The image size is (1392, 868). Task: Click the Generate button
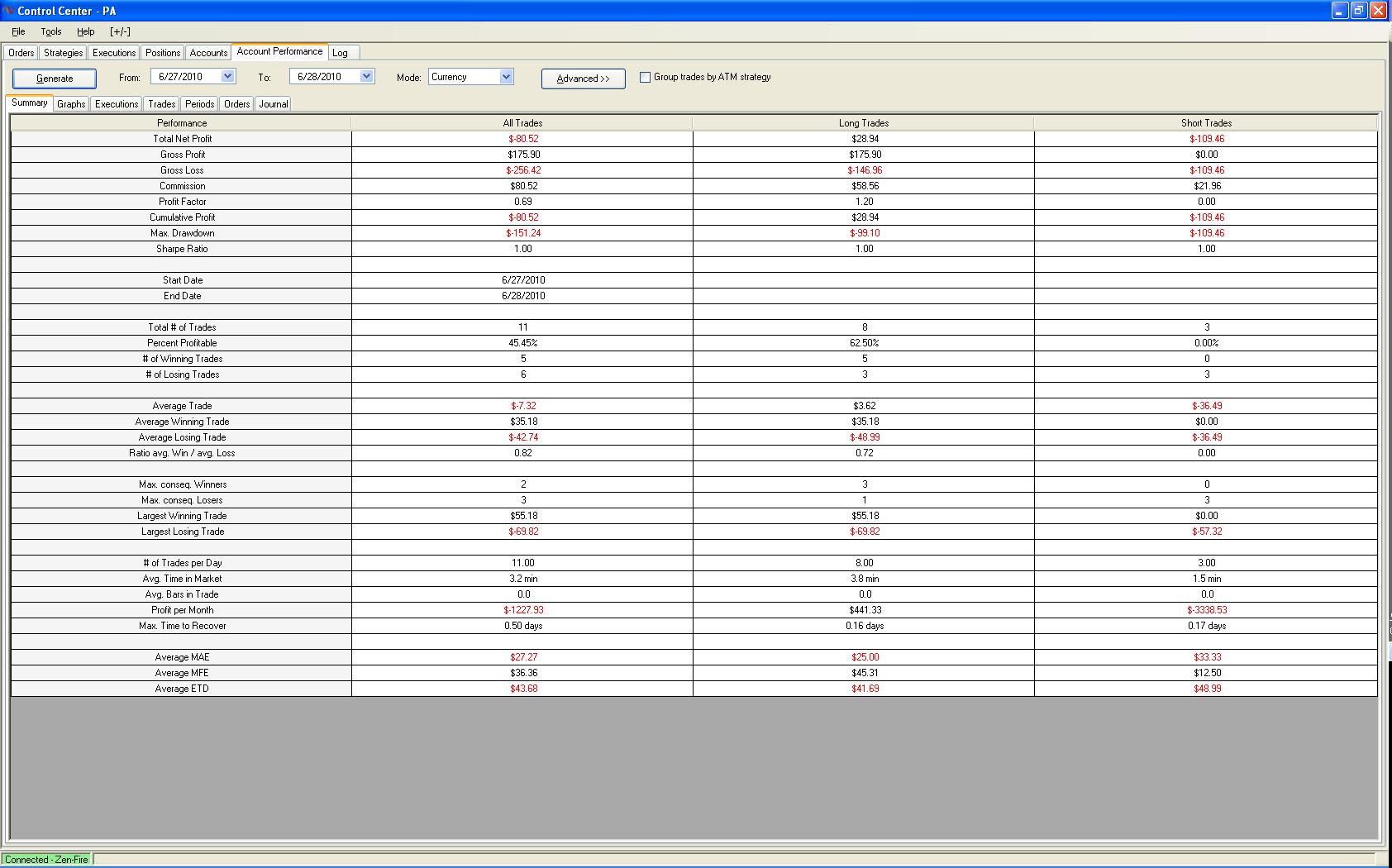(x=55, y=79)
